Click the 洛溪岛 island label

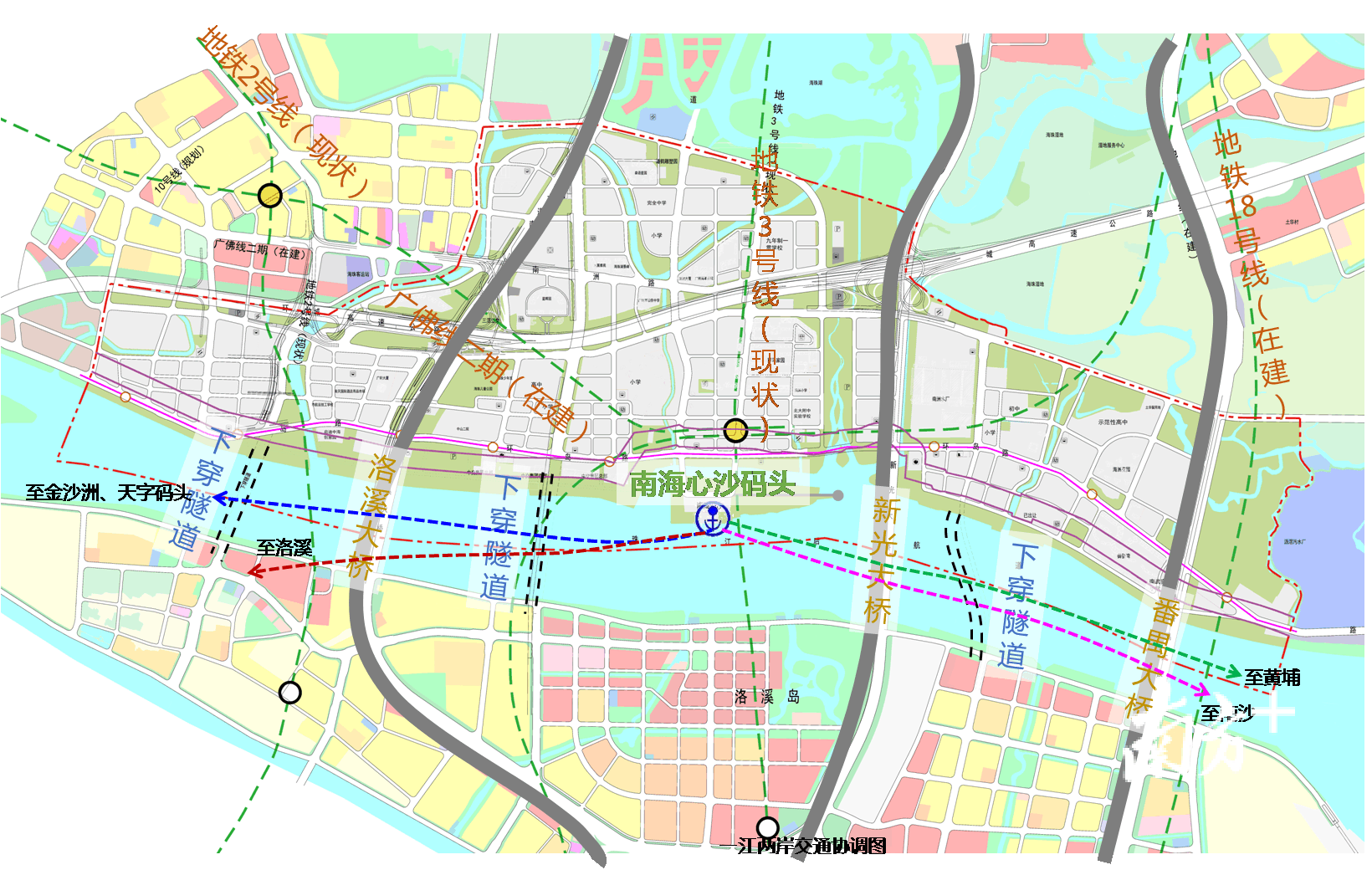[x=767, y=697]
